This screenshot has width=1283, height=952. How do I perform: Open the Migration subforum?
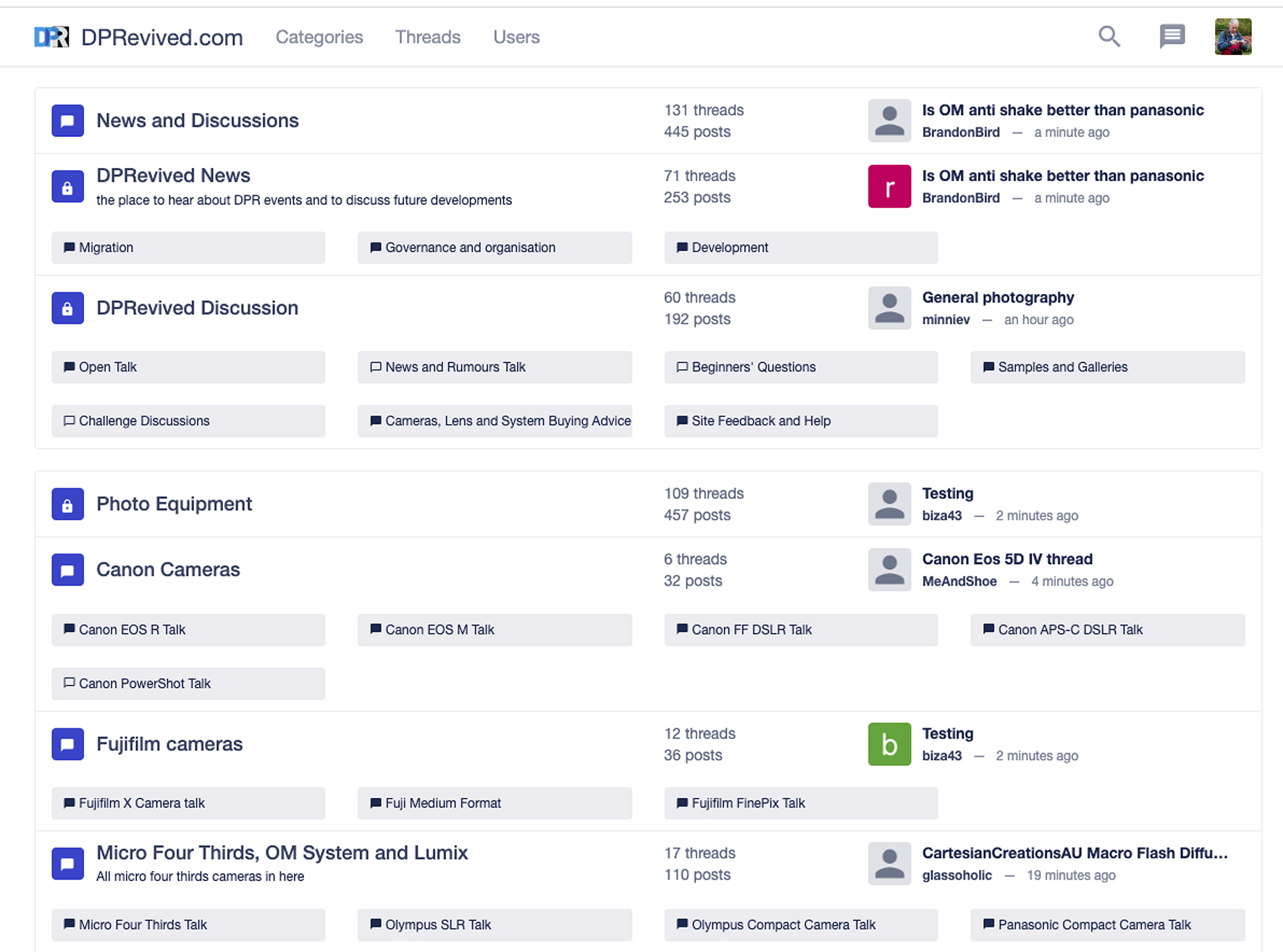click(x=188, y=248)
